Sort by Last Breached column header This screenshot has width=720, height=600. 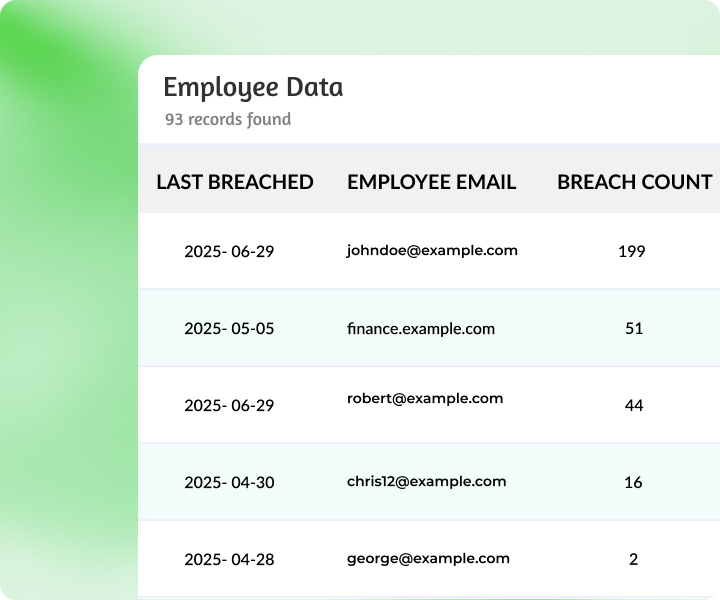click(235, 182)
